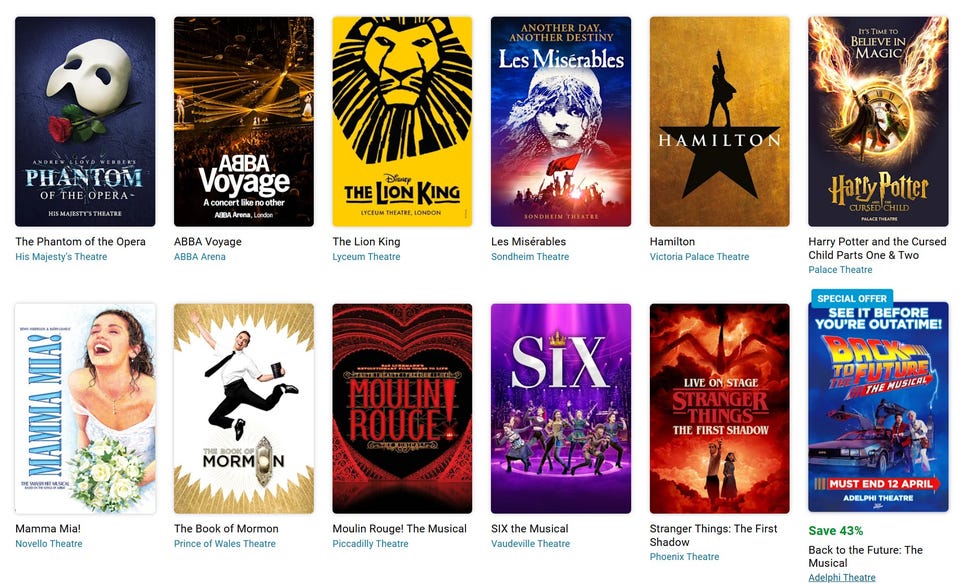Open the Stranger Things First Shadow poster
This screenshot has width=960, height=585.
click(x=719, y=408)
